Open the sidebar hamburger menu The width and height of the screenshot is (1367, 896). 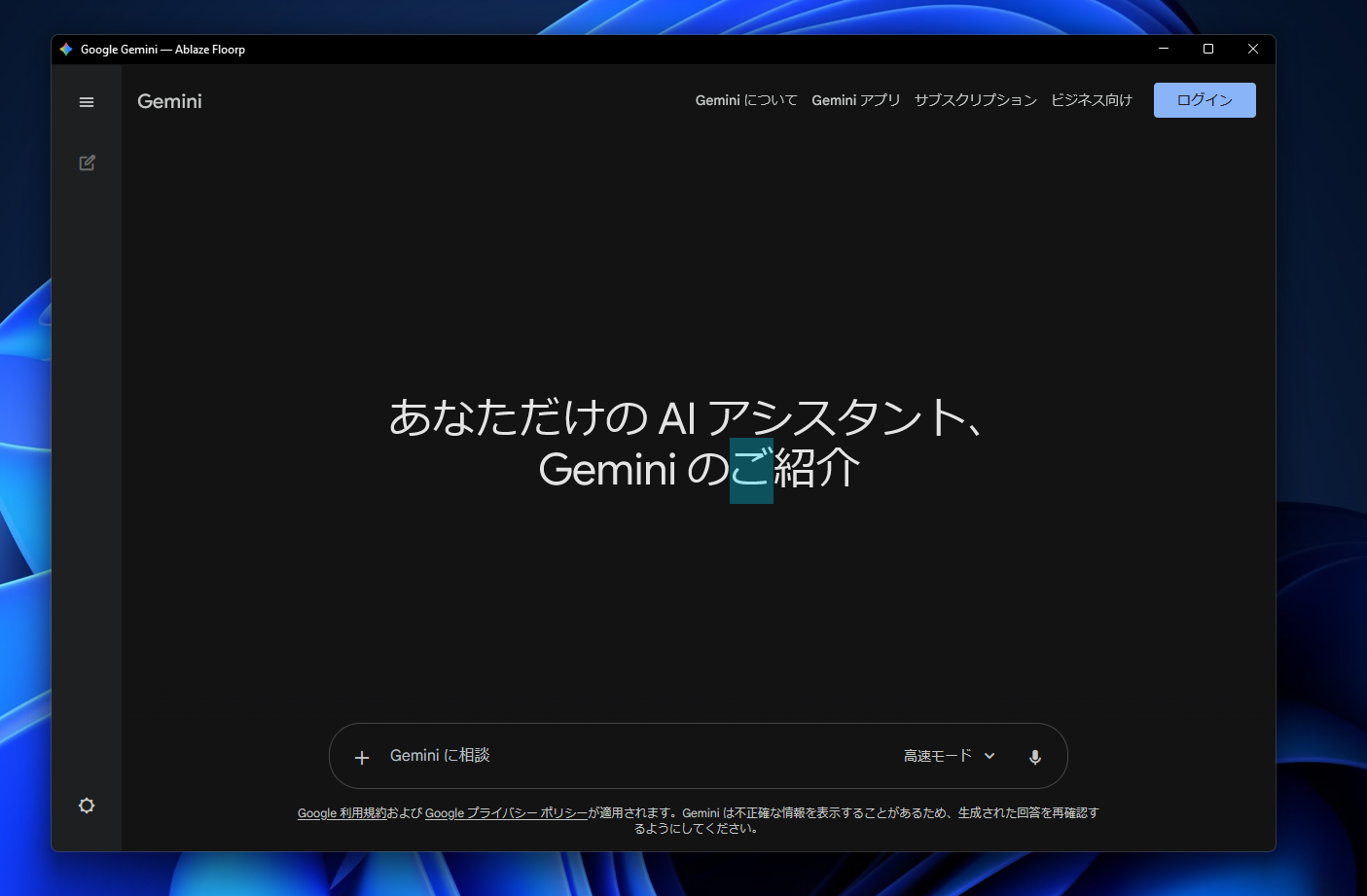[87, 101]
